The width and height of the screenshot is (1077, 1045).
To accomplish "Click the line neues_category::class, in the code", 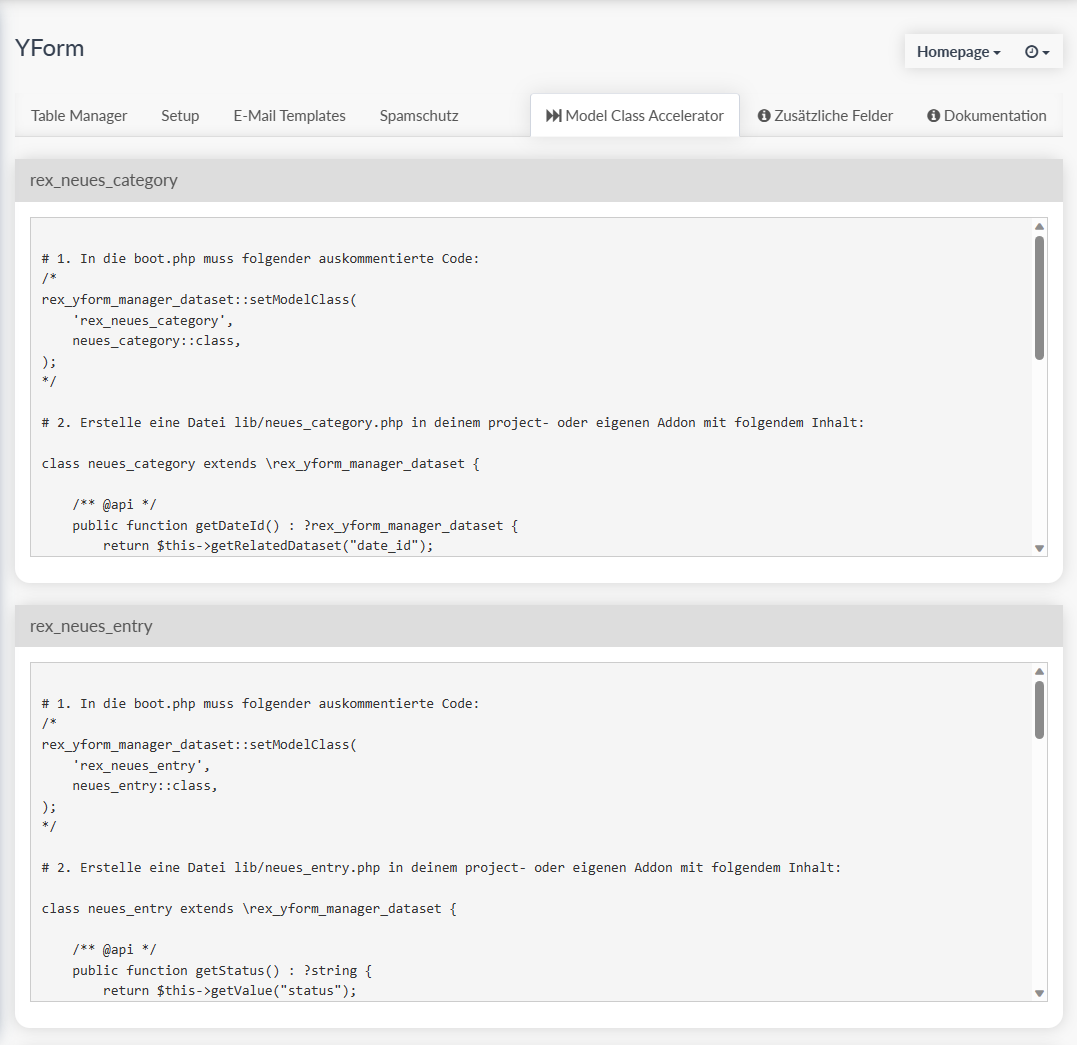I will coord(157,341).
